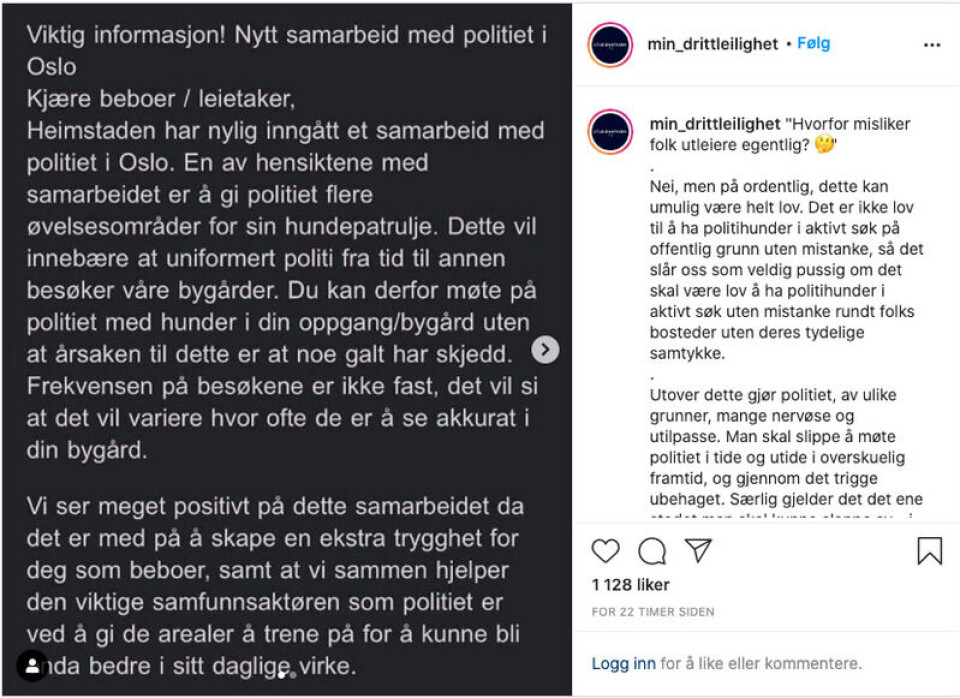960x698 pixels.
Task: Open min_drittleilighet username in the post header
Action: click(x=714, y=44)
